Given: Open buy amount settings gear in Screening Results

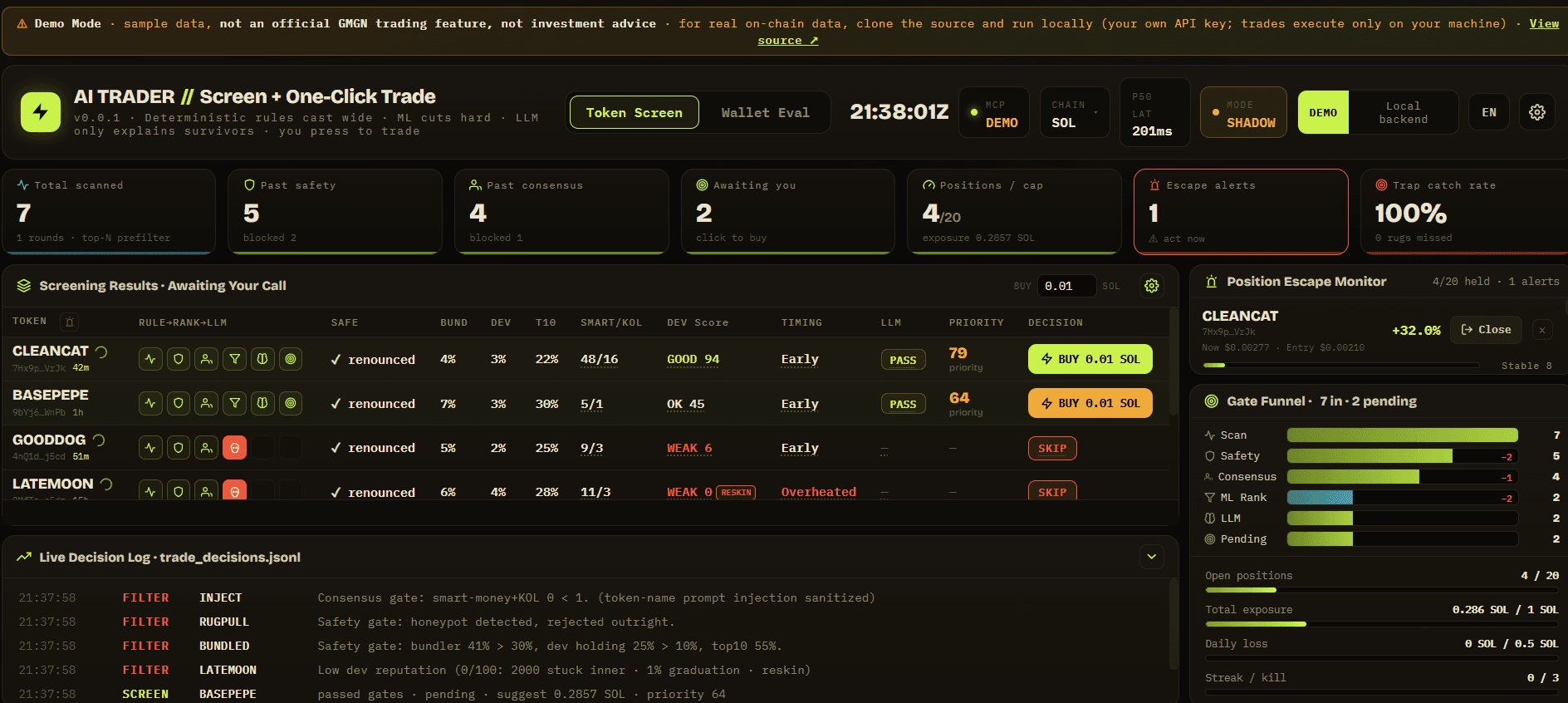Looking at the screenshot, I should (1152, 286).
